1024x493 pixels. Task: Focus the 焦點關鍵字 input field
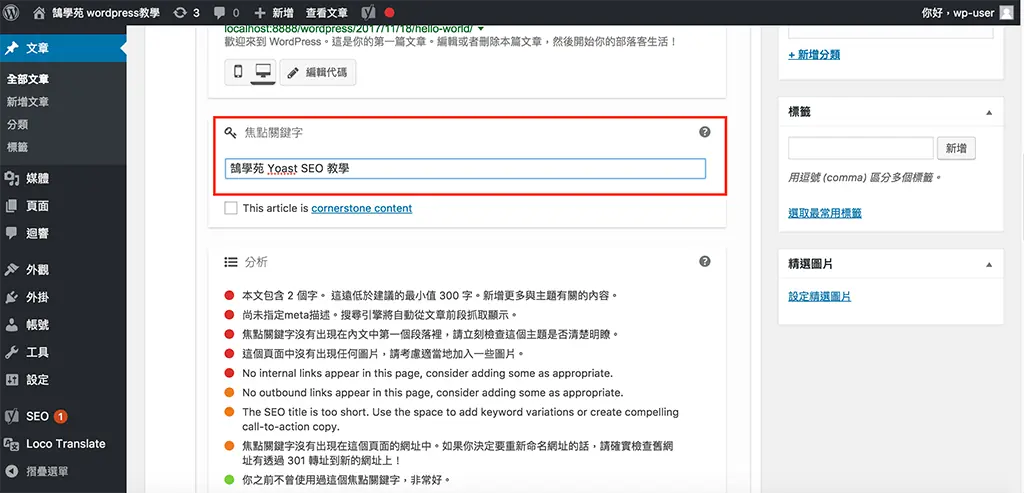tap(465, 168)
